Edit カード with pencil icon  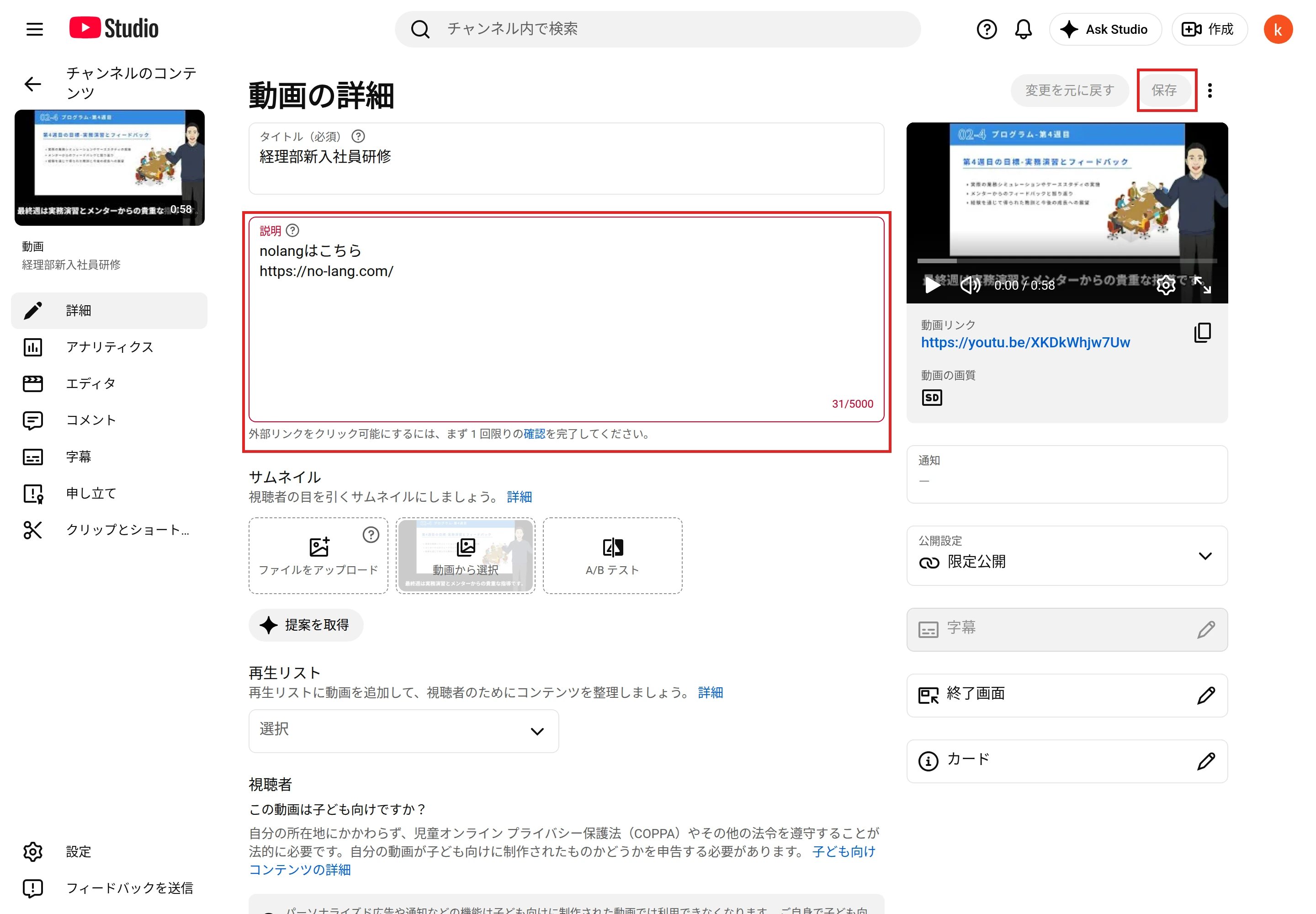pos(1205,761)
